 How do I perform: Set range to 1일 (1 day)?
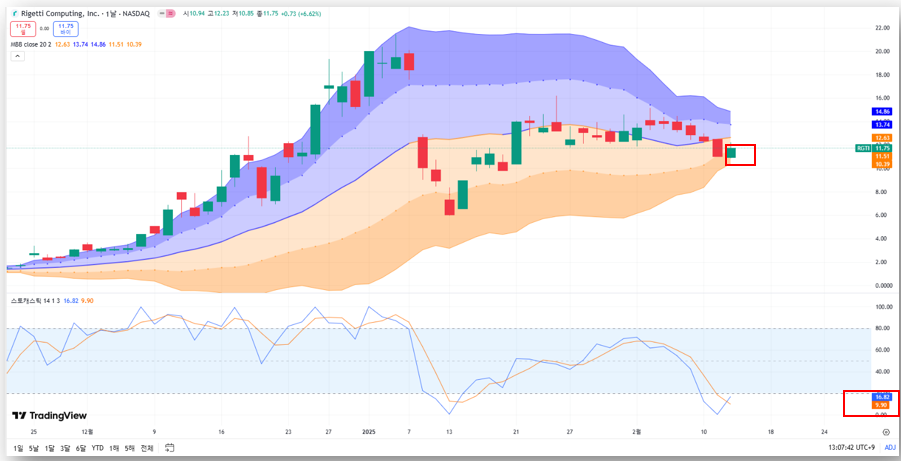coord(18,448)
